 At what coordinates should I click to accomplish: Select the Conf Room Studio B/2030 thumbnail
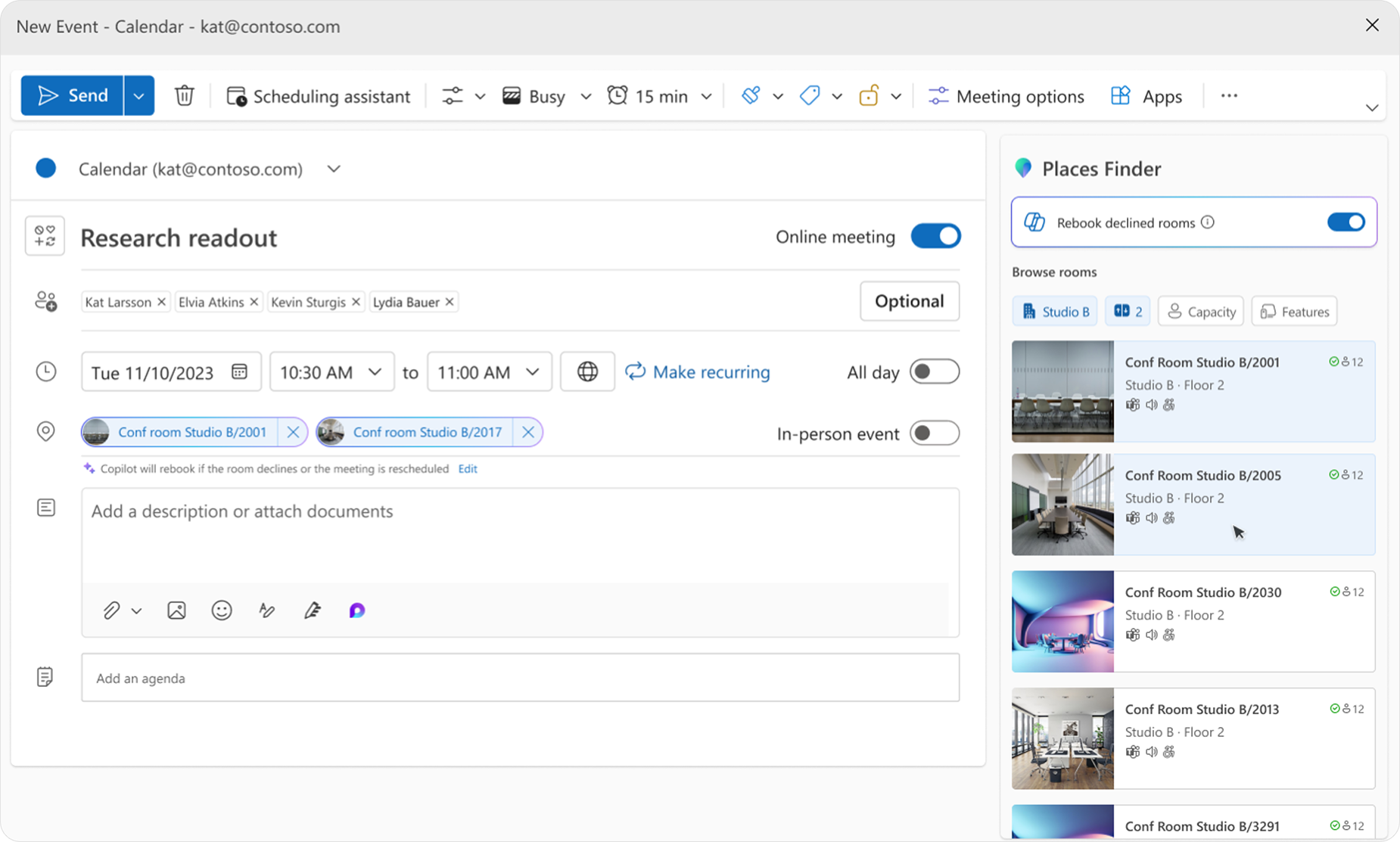pyautogui.click(x=1062, y=621)
